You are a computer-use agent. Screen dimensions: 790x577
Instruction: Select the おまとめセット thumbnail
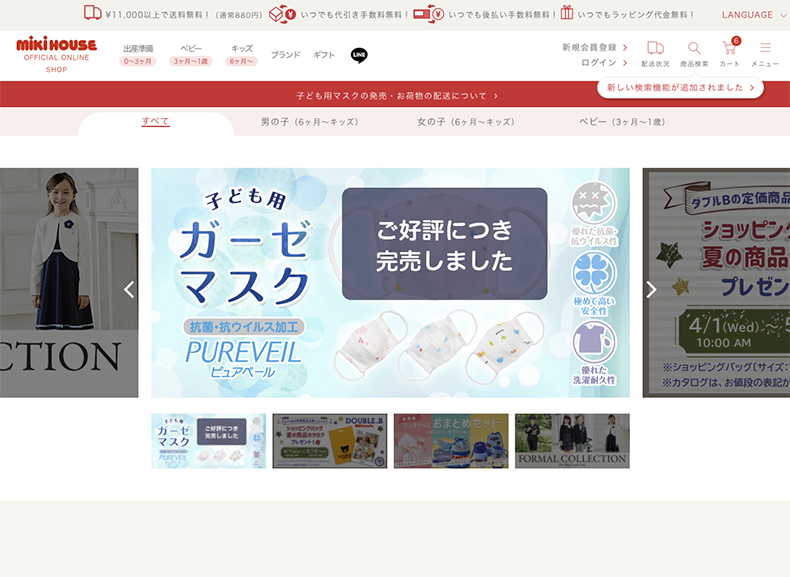tap(451, 441)
